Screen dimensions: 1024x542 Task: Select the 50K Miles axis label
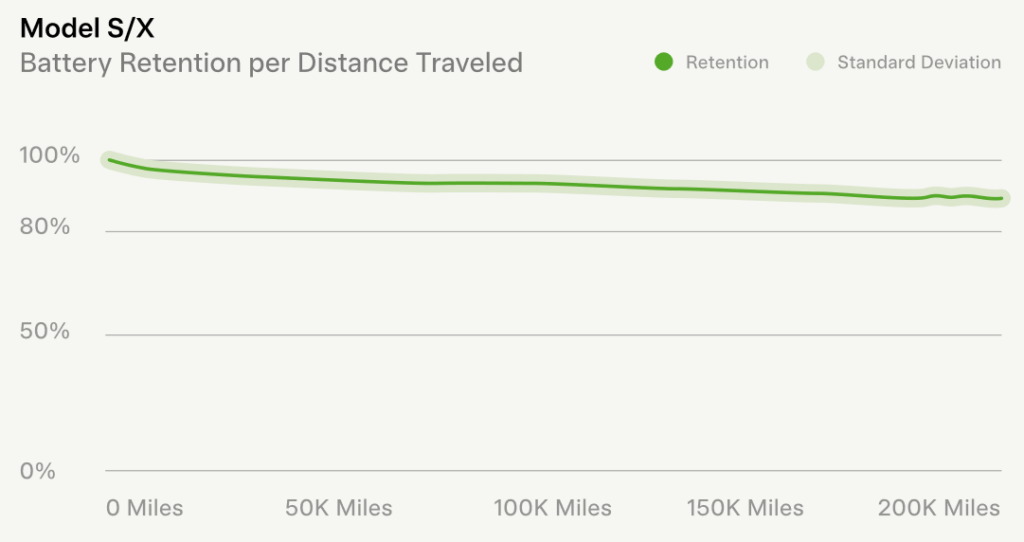point(339,508)
